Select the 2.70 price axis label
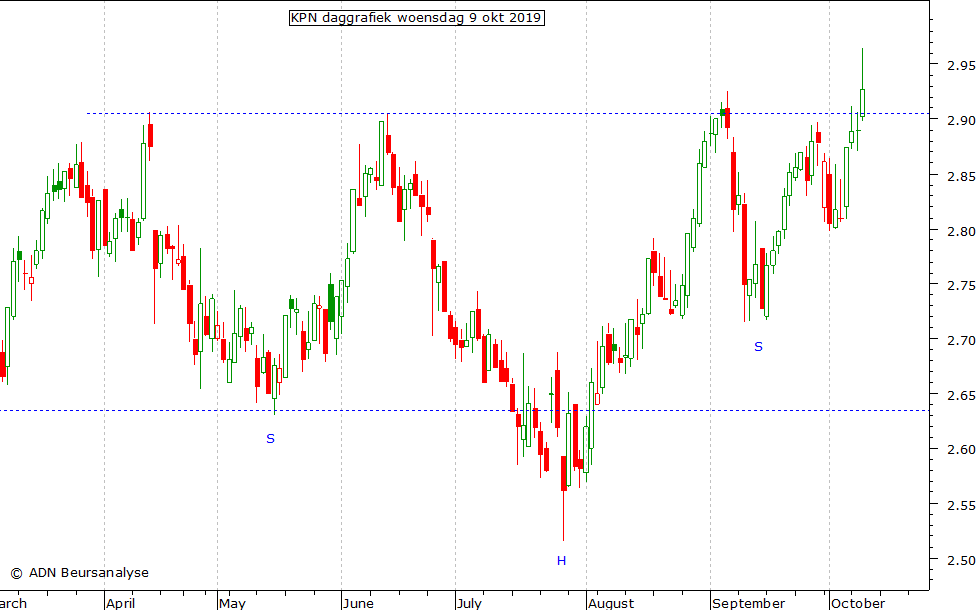 pos(961,341)
